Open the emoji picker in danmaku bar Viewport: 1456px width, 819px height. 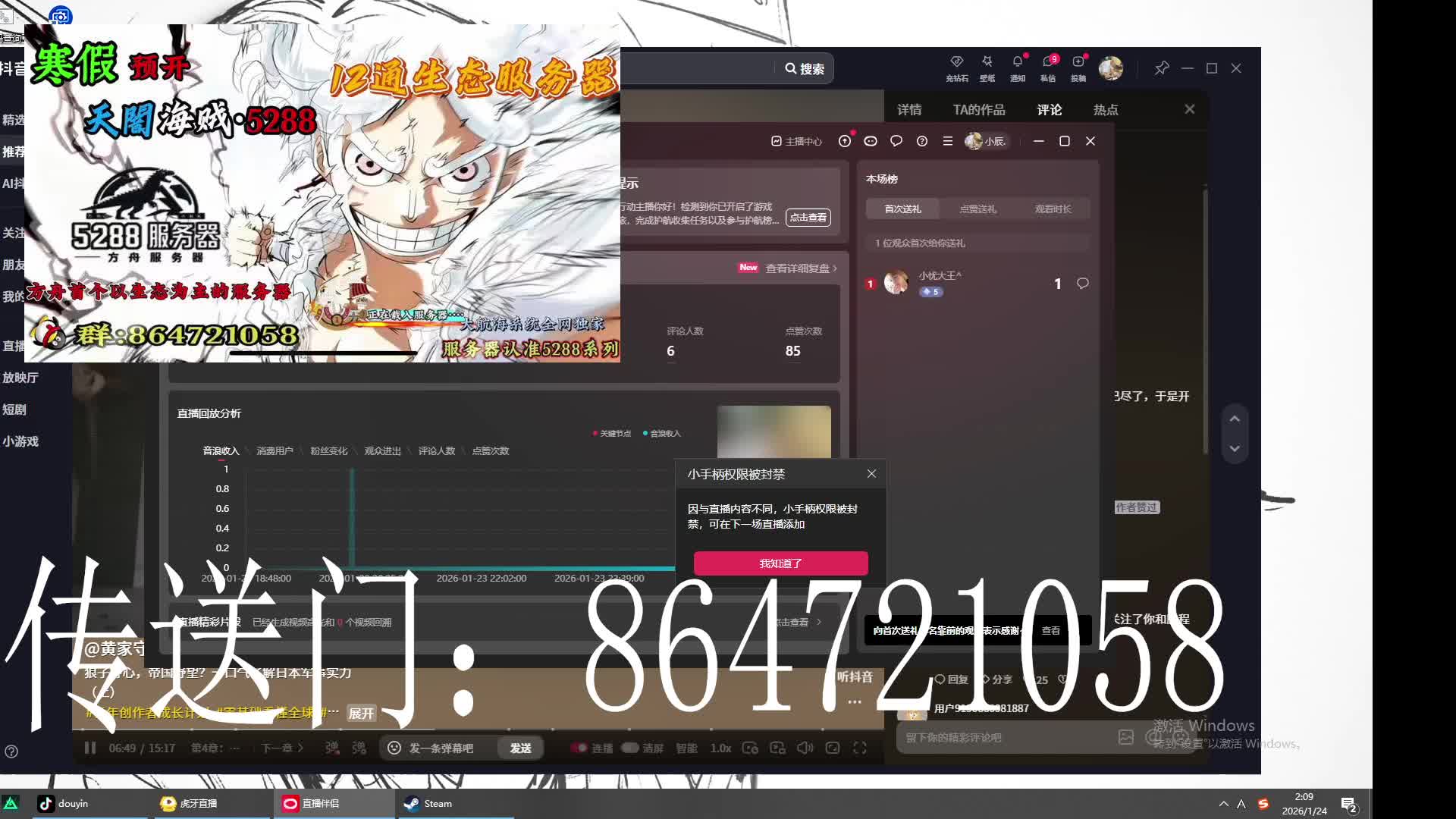click(x=394, y=748)
